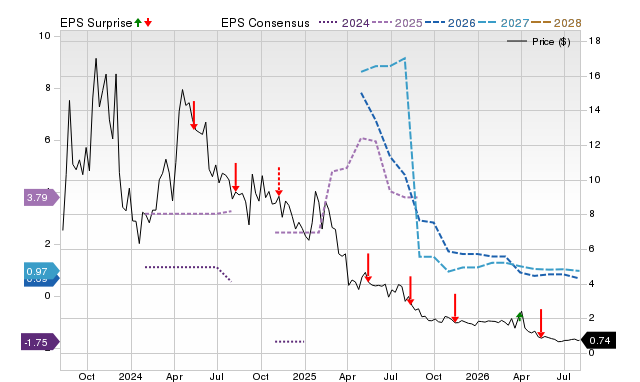
Task: Click the 2026 label on the time axis
Action: tap(478, 377)
